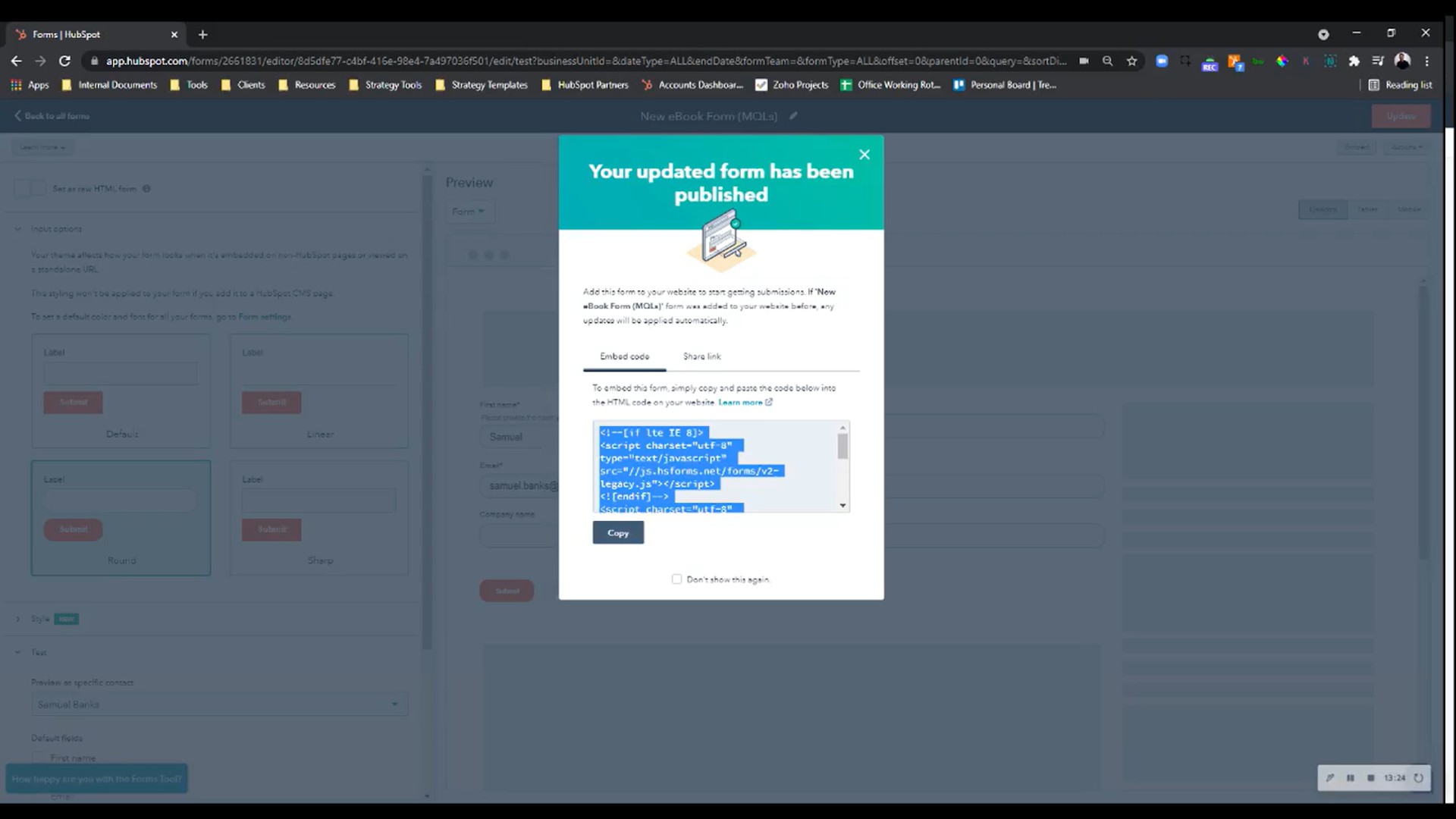The image size is (1456, 819).
Task: Open the HubSpot extension with badge 7
Action: [x=1235, y=62]
